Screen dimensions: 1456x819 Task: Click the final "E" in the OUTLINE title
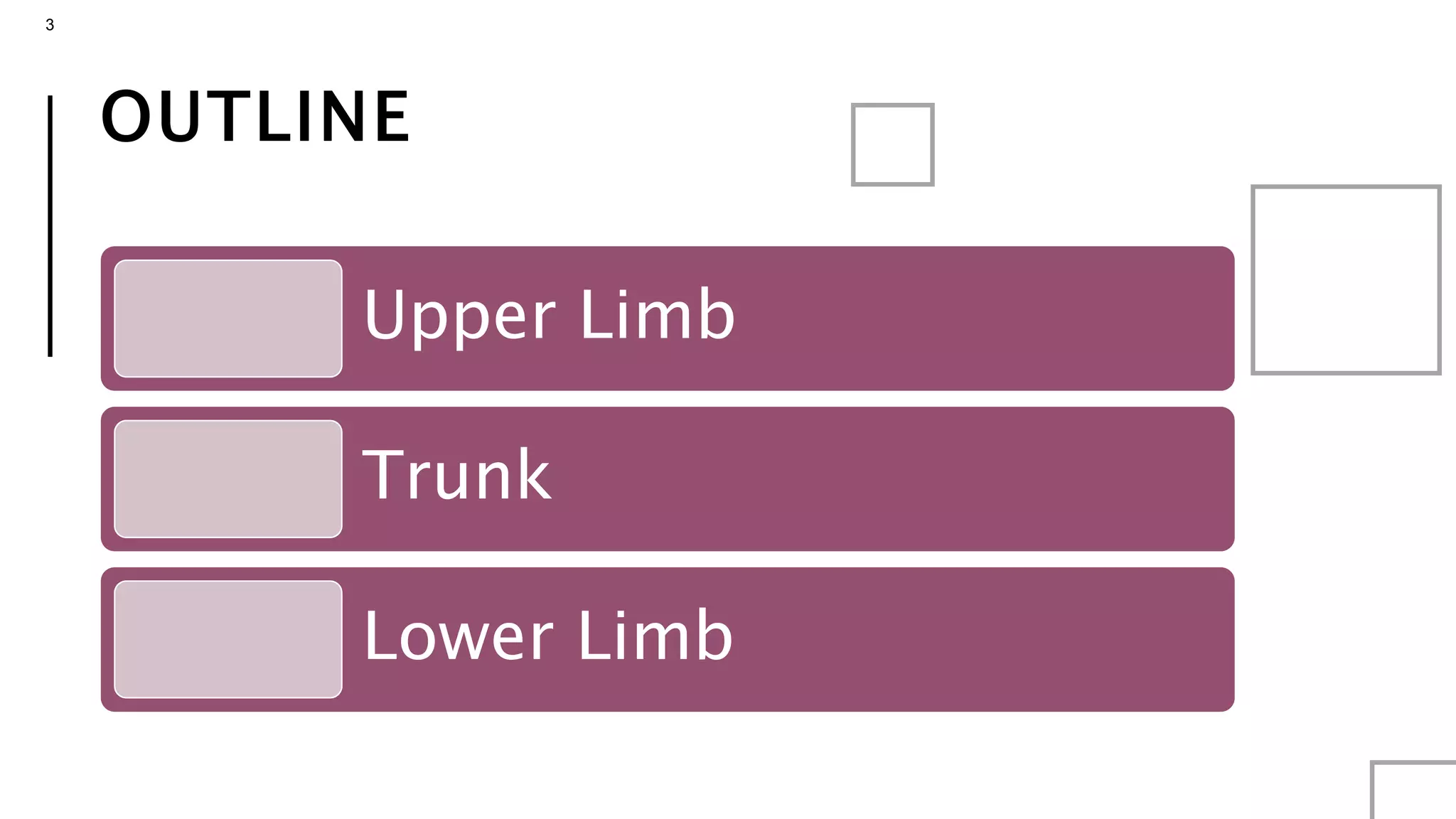point(392,117)
